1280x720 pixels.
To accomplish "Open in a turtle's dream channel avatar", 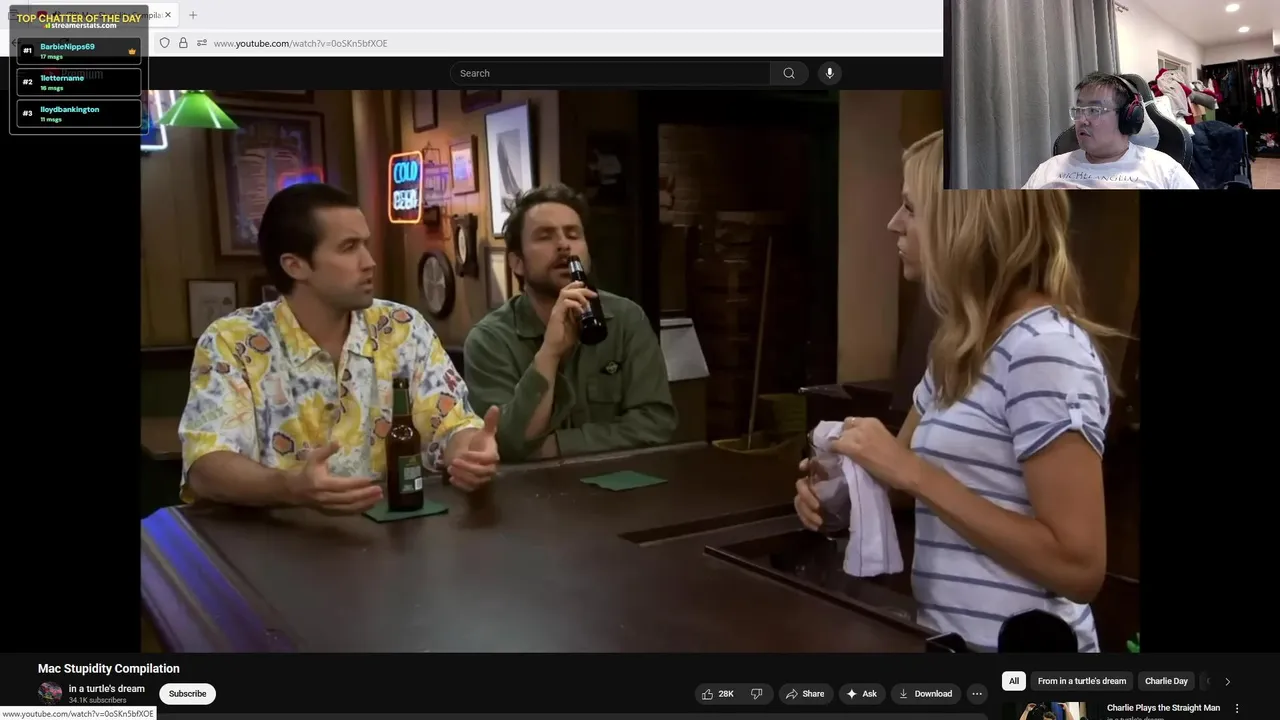I will coord(50,693).
